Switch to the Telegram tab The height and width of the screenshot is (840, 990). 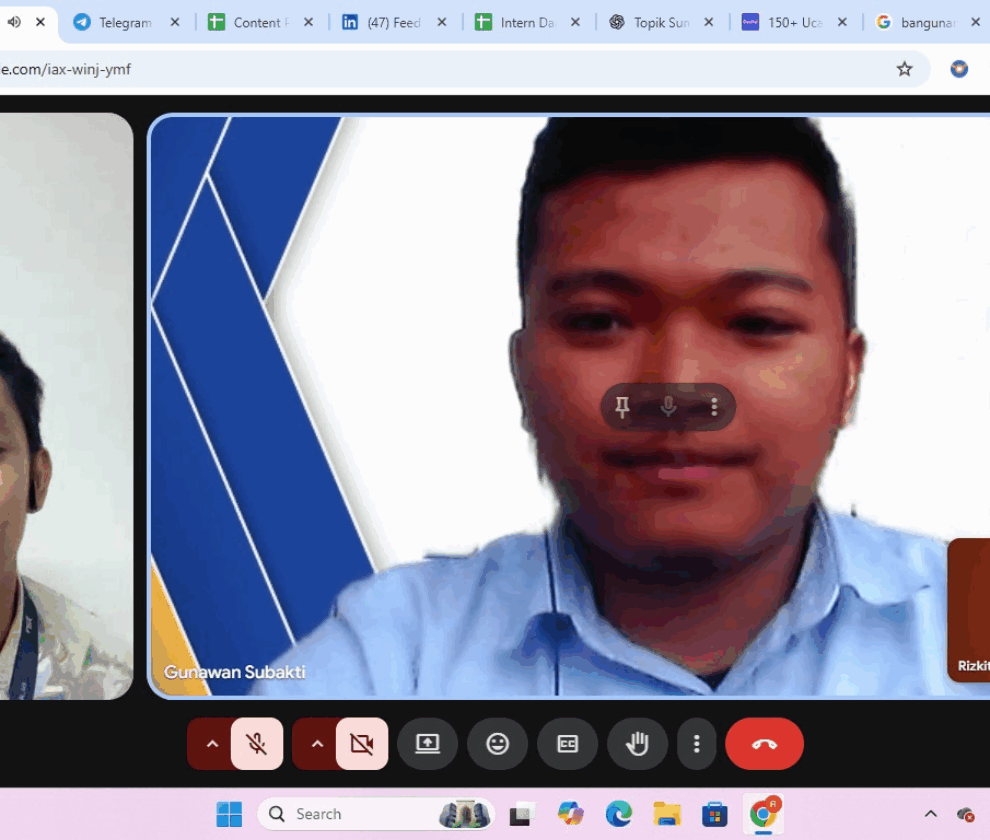125,22
